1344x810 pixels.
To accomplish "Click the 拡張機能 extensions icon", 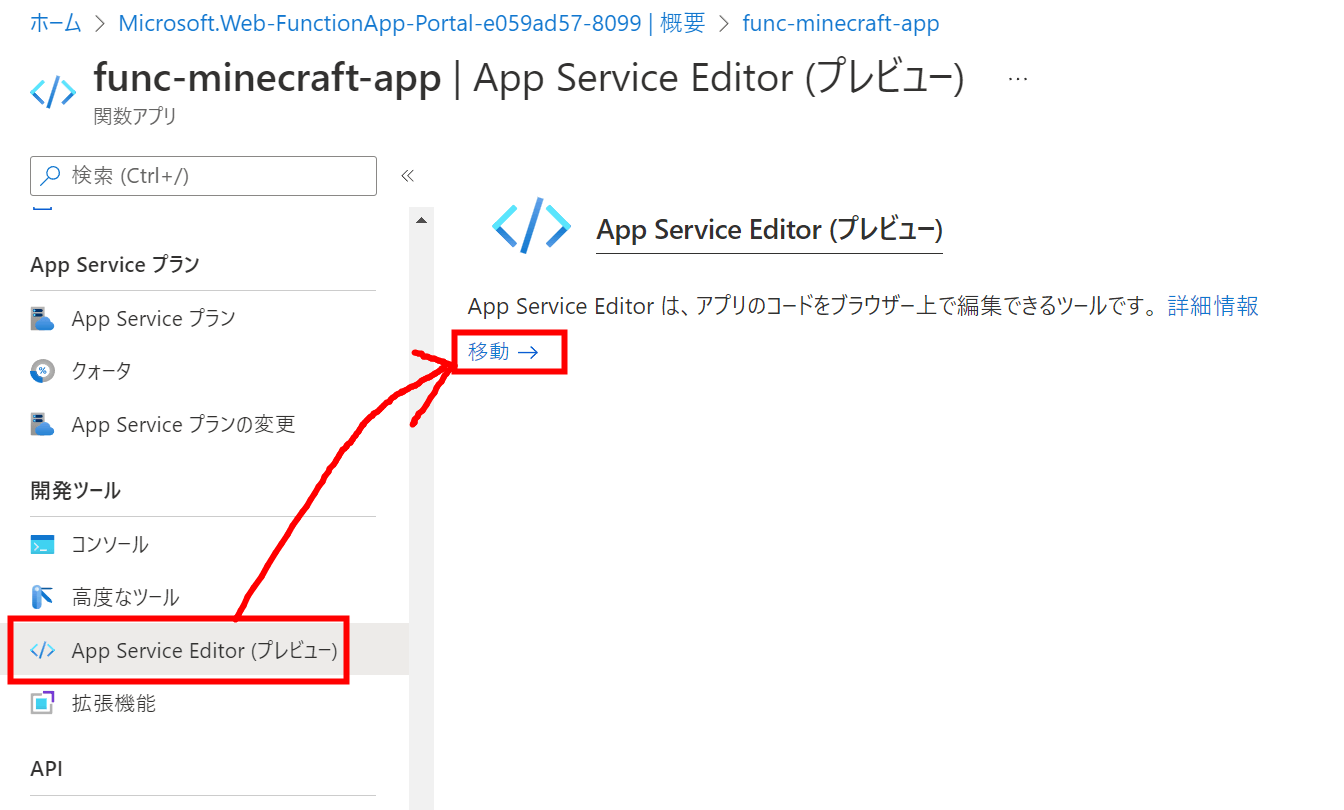I will (x=42, y=703).
